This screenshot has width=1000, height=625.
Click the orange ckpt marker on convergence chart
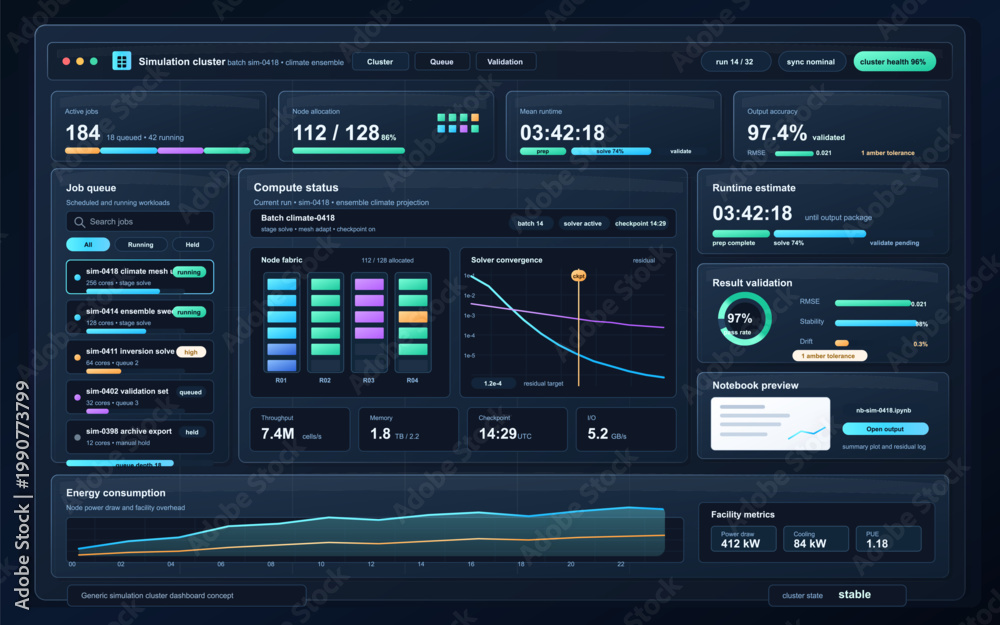[578, 276]
